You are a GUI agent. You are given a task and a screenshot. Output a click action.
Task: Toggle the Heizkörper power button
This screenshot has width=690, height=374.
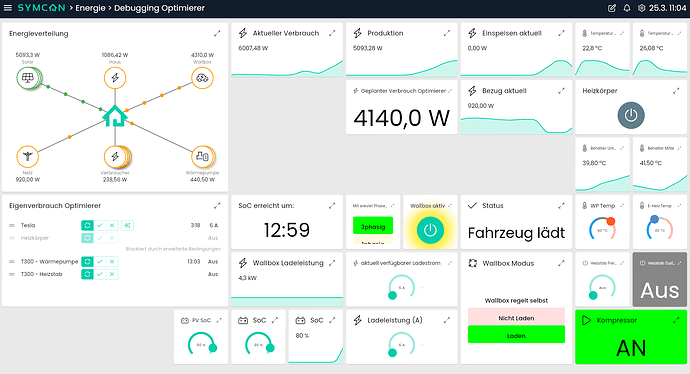tap(631, 115)
